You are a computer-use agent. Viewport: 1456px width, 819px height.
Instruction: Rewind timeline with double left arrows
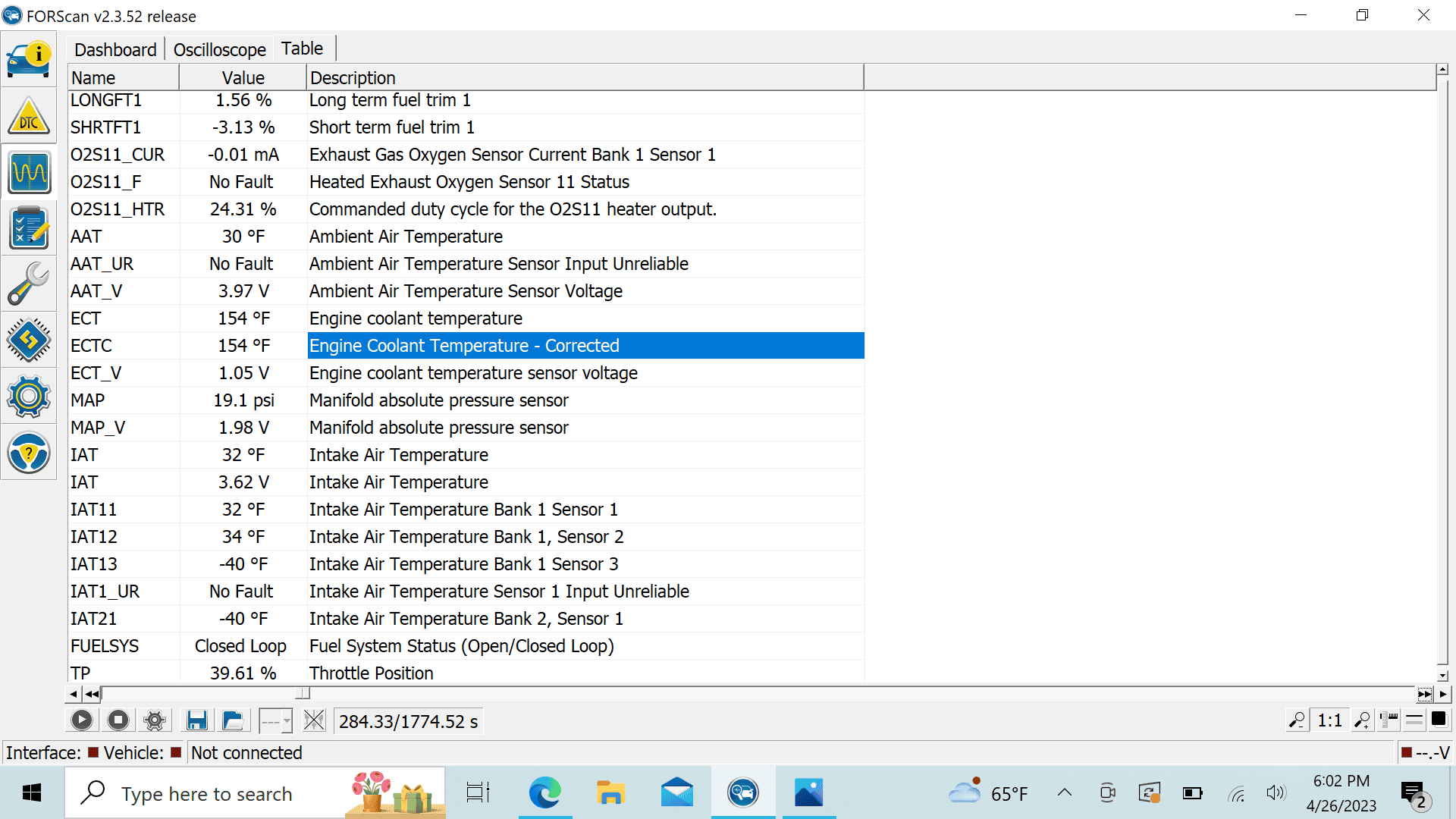coord(92,694)
